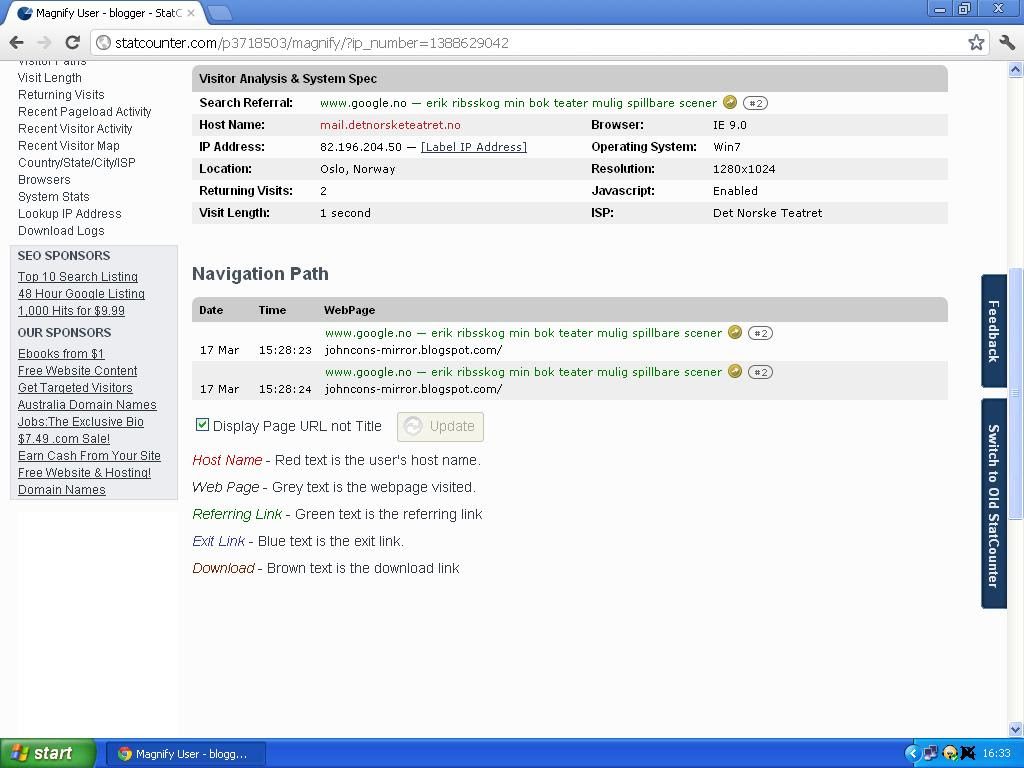Click Australia Domain Names link
Image resolution: width=1024 pixels, height=768 pixels.
(x=88, y=405)
